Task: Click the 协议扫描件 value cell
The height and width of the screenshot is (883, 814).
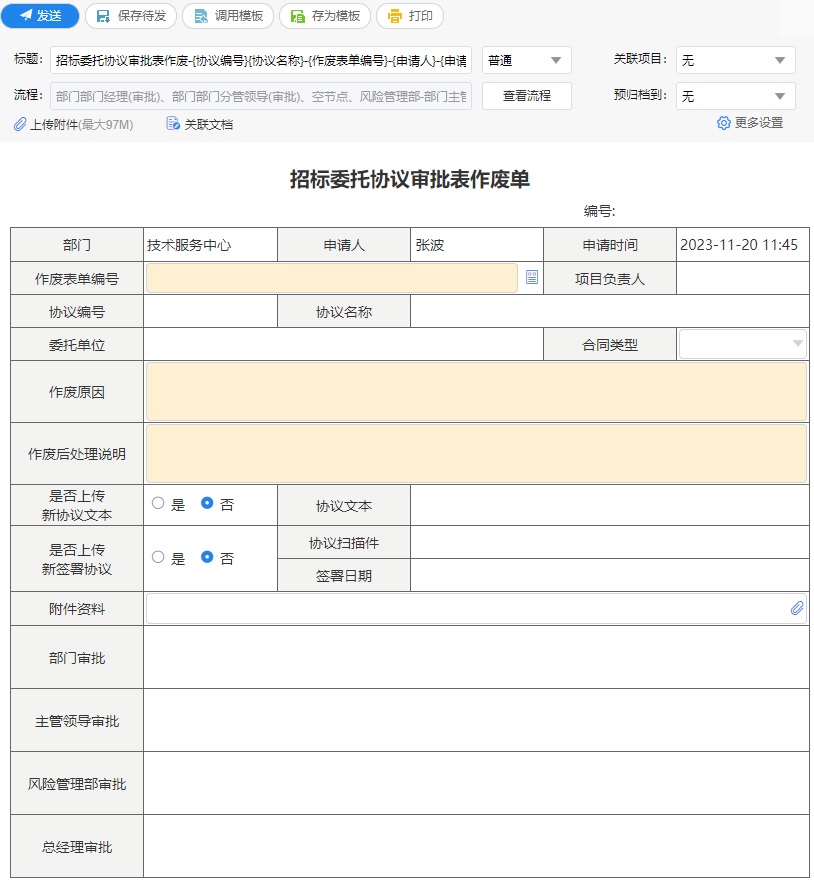Action: pyautogui.click(x=610, y=542)
